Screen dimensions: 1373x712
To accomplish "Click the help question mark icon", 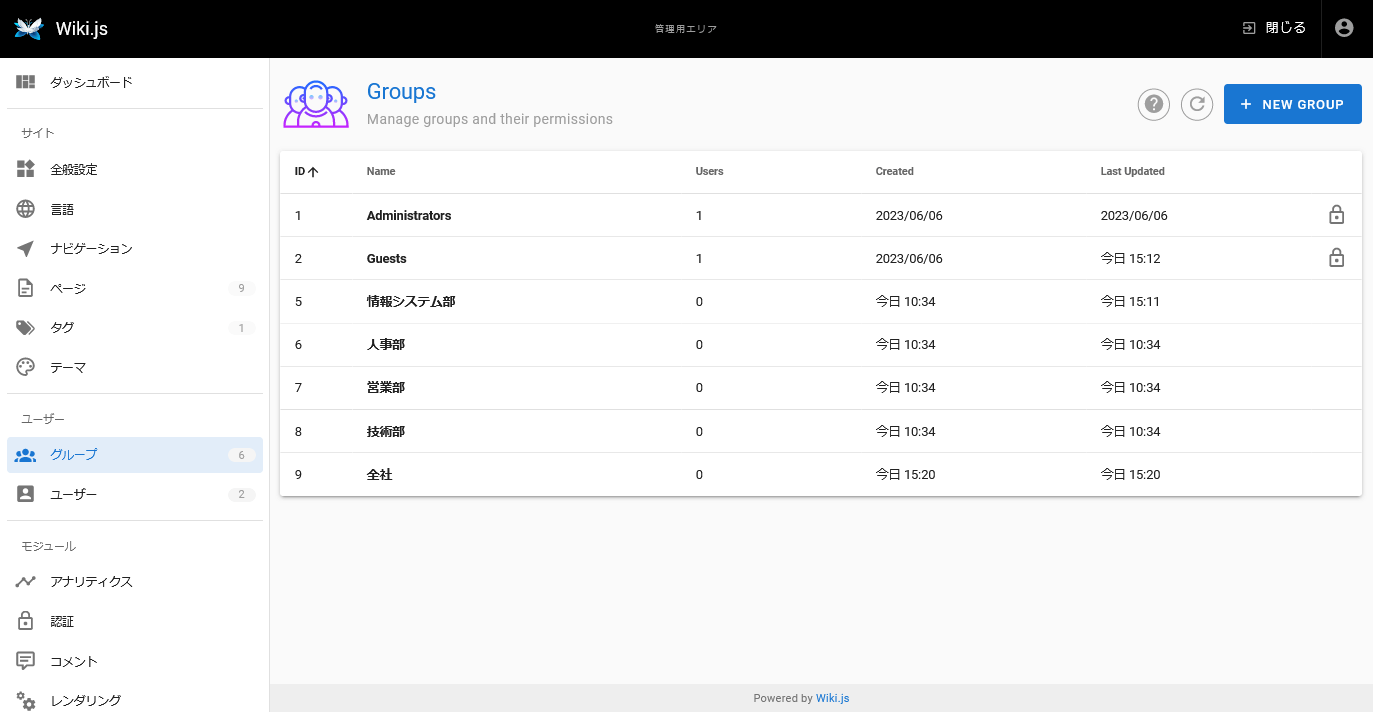I will (x=1153, y=104).
